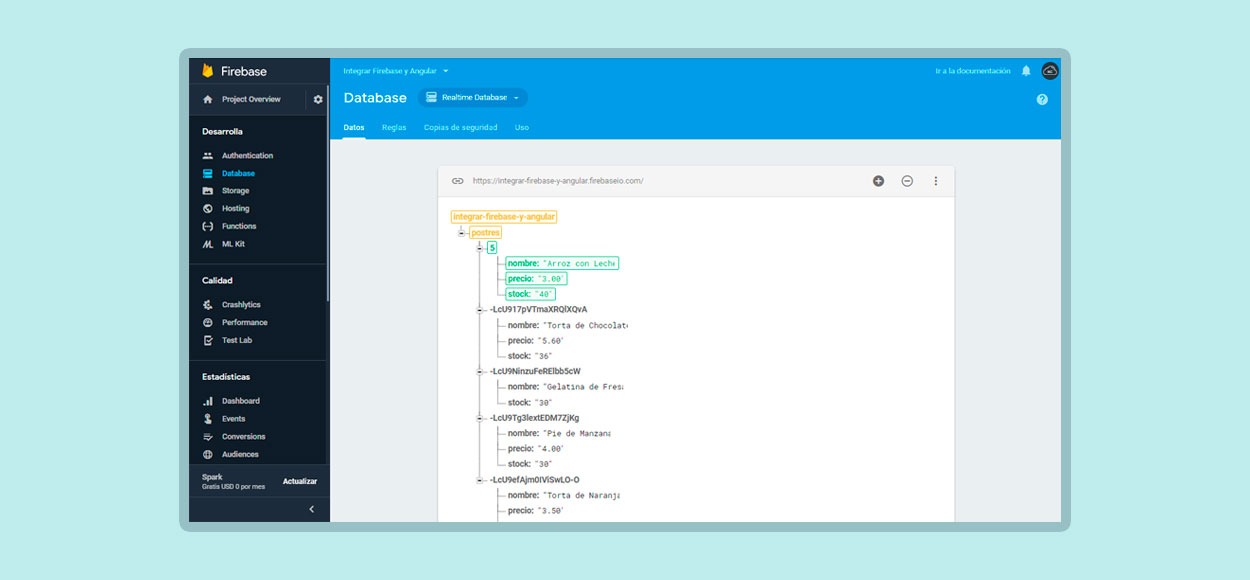Switch to Copias de seguridad tab
Image resolution: width=1250 pixels, height=580 pixels.
pyautogui.click(x=460, y=128)
